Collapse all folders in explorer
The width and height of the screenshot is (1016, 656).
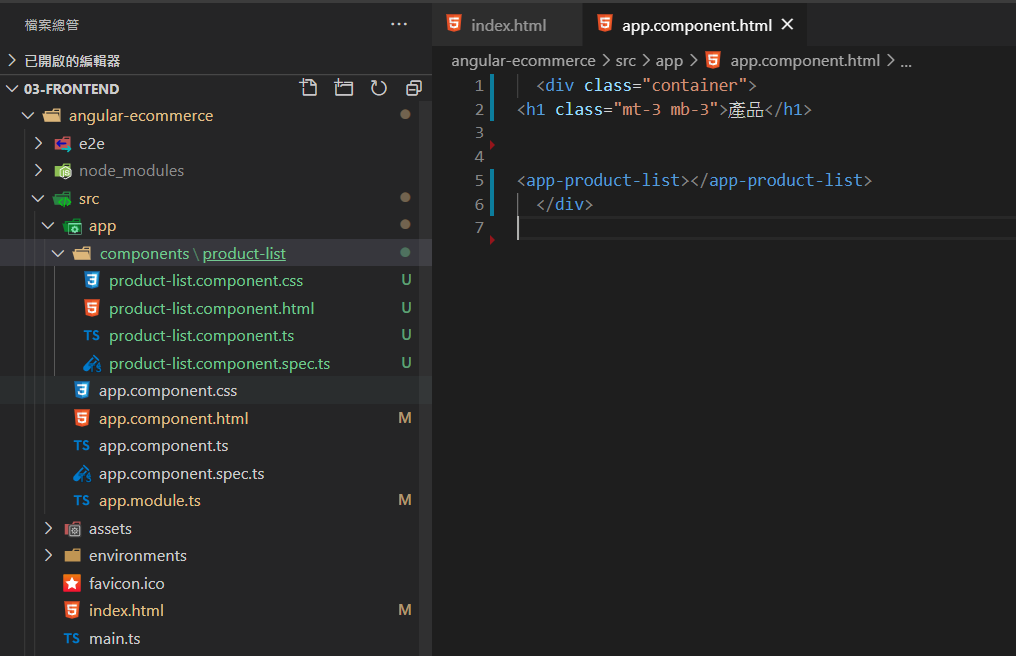tap(414, 88)
